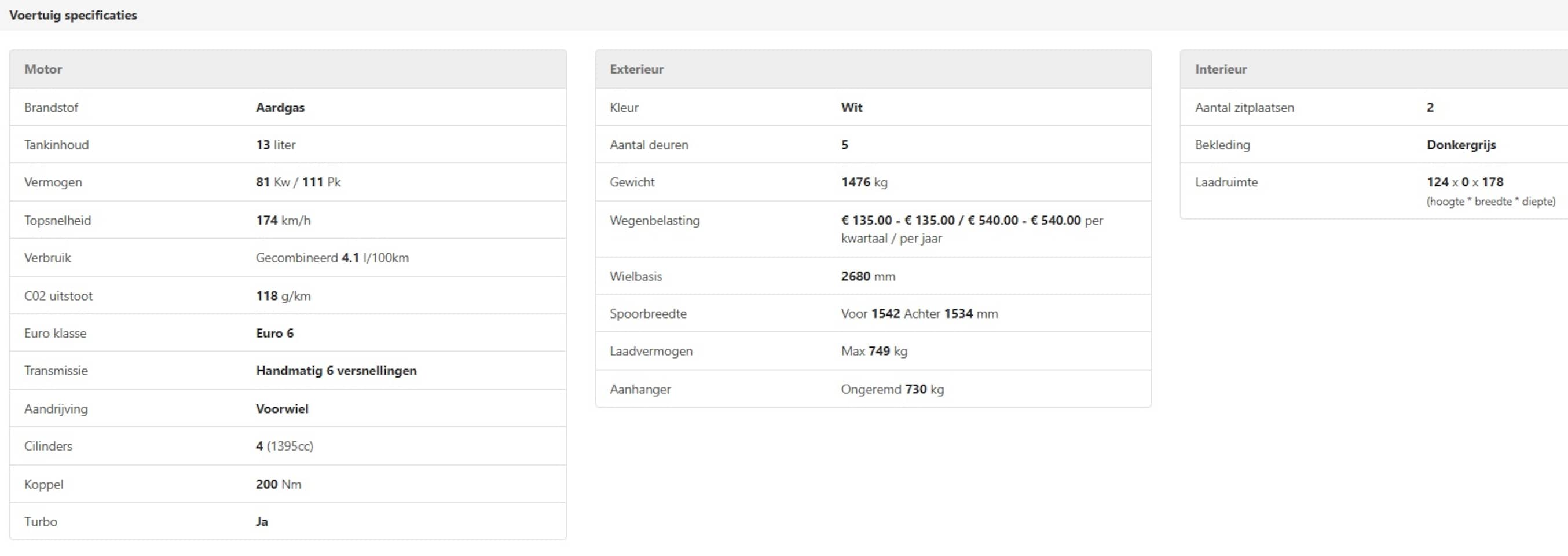Viewport: 1568px width, 556px height.
Task: Select the '2680 mm' value
Action: point(868,276)
